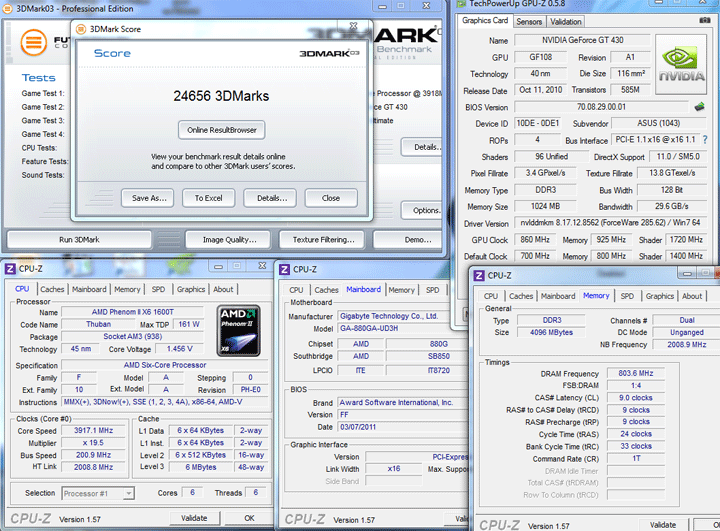Viewport: 720px width, 531px height.
Task: Click the Core Voltage value 1.456 V
Action: tap(180, 349)
